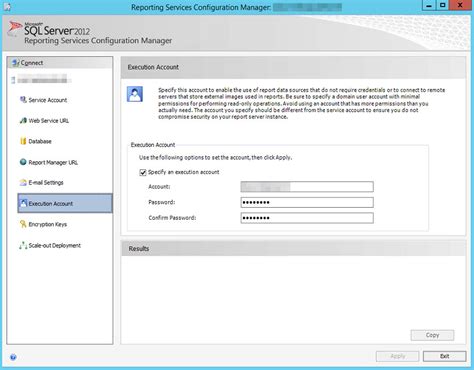Open the Encryption Keys page
Viewport: 474px width, 370px height.
47,224
